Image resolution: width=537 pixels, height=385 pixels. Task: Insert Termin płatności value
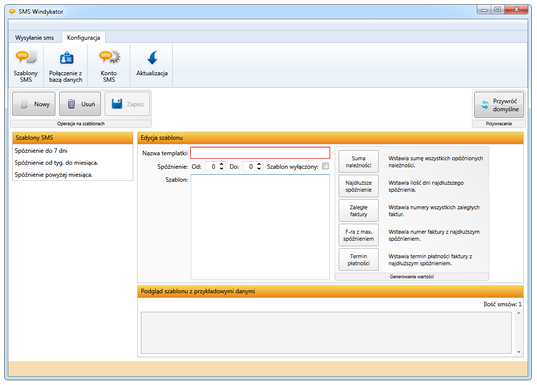pos(359,260)
